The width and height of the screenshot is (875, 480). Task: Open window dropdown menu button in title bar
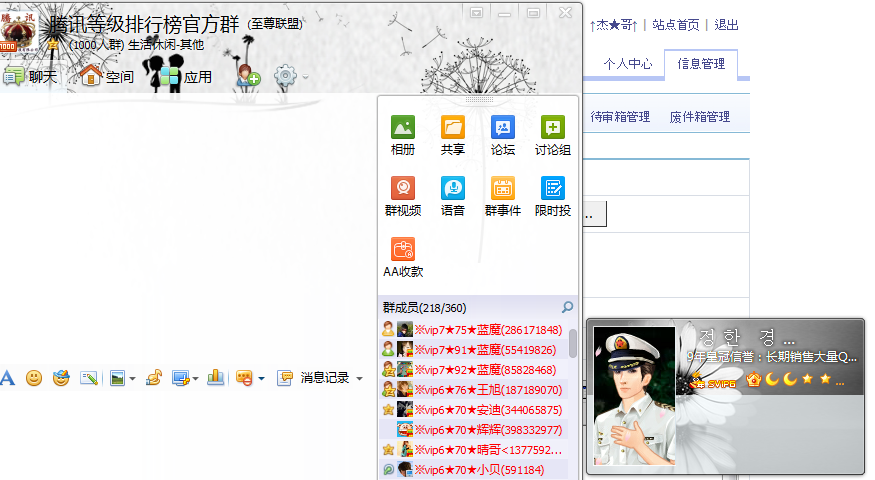pos(476,12)
